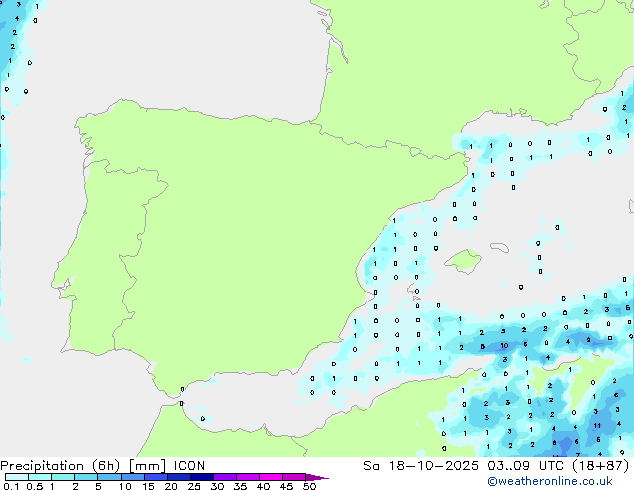Click the 'Sa 18-10-2025 03..09 UTC (18+87)' timestamp
The width and height of the screenshot is (634, 490).
[496, 466]
